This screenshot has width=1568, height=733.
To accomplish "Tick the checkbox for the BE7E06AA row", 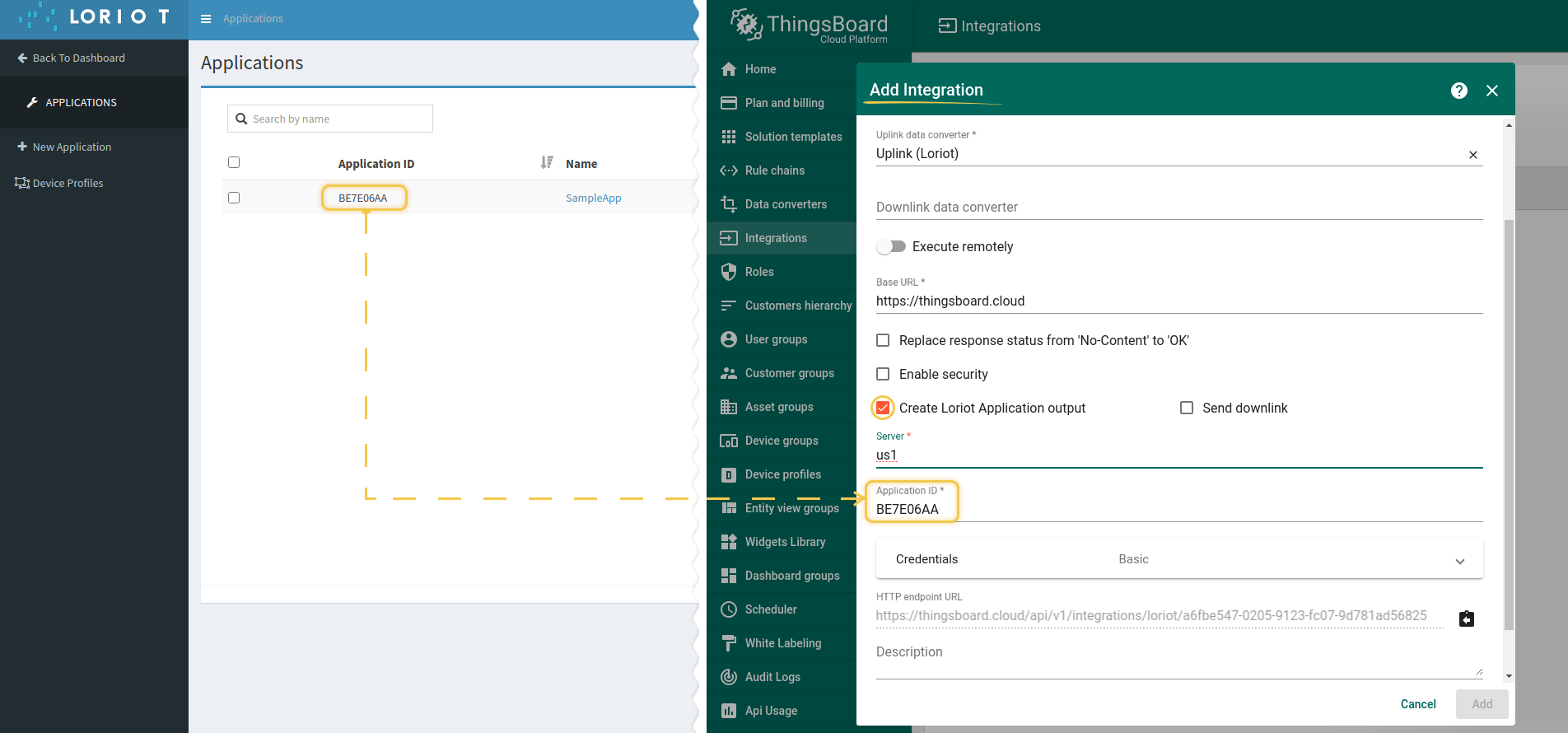I will pyautogui.click(x=234, y=198).
